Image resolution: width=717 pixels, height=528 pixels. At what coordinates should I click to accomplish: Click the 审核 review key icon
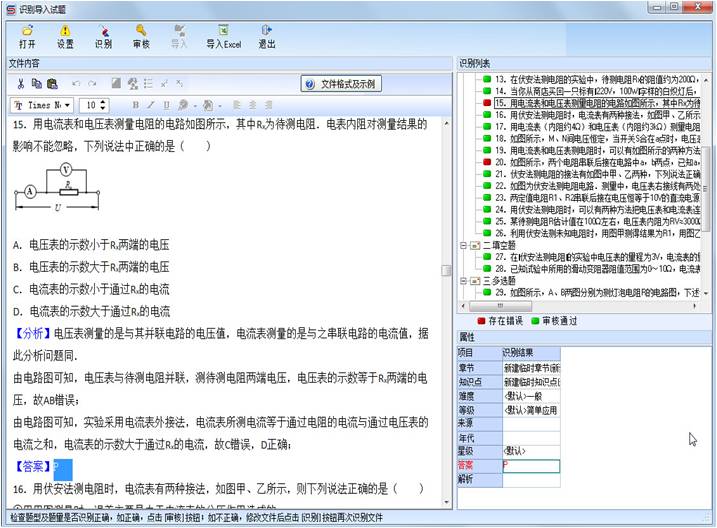141,37
